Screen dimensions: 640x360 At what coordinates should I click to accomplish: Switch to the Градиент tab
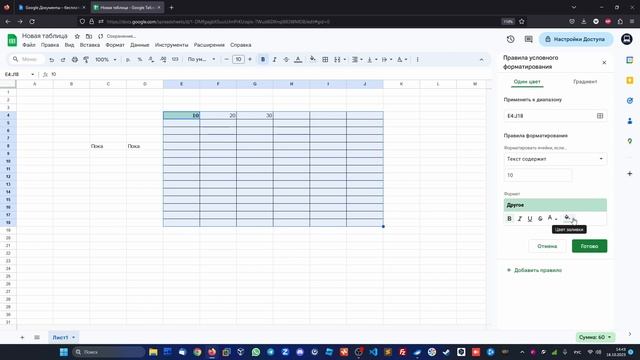(585, 82)
